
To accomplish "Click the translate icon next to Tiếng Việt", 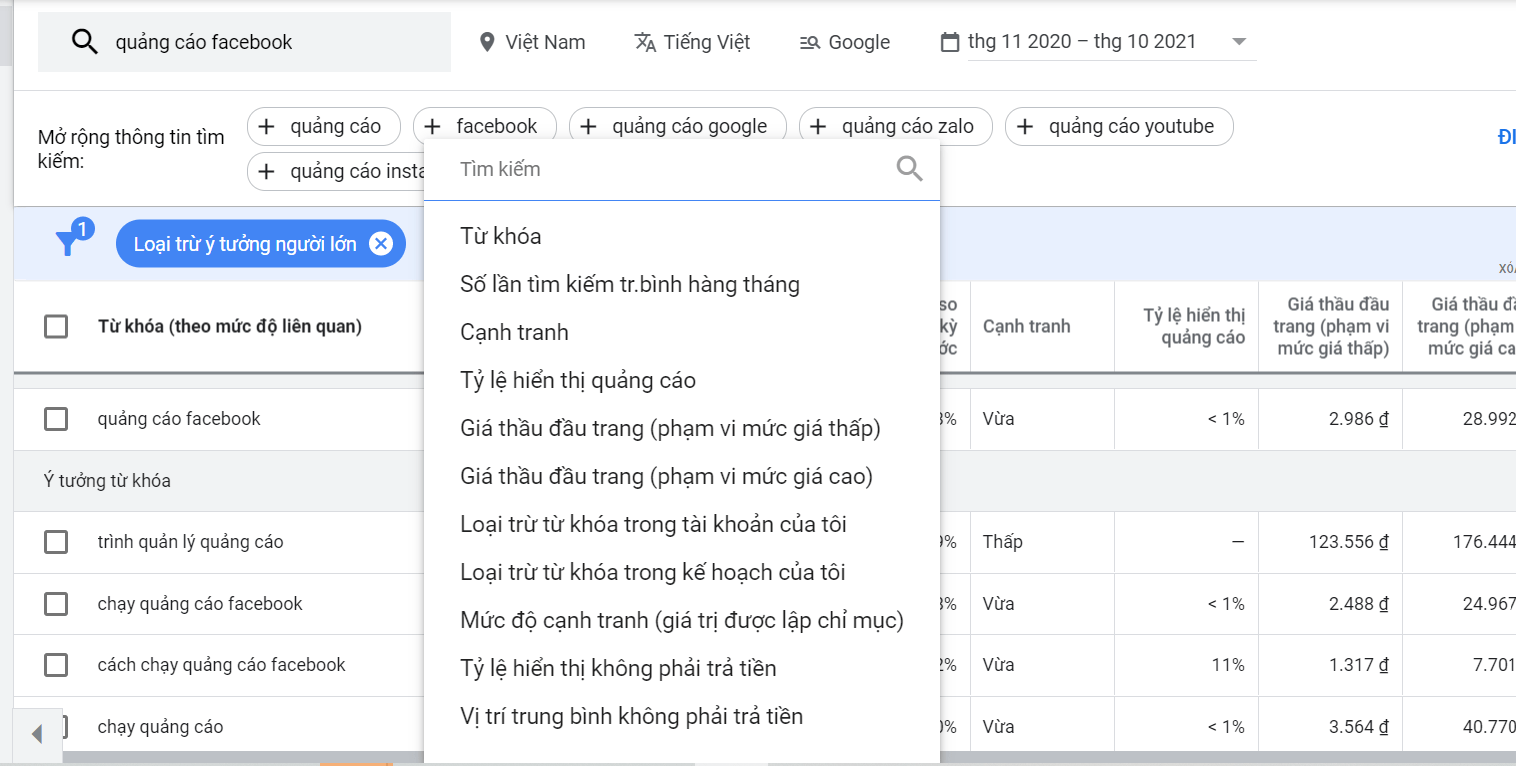I will tap(645, 42).
